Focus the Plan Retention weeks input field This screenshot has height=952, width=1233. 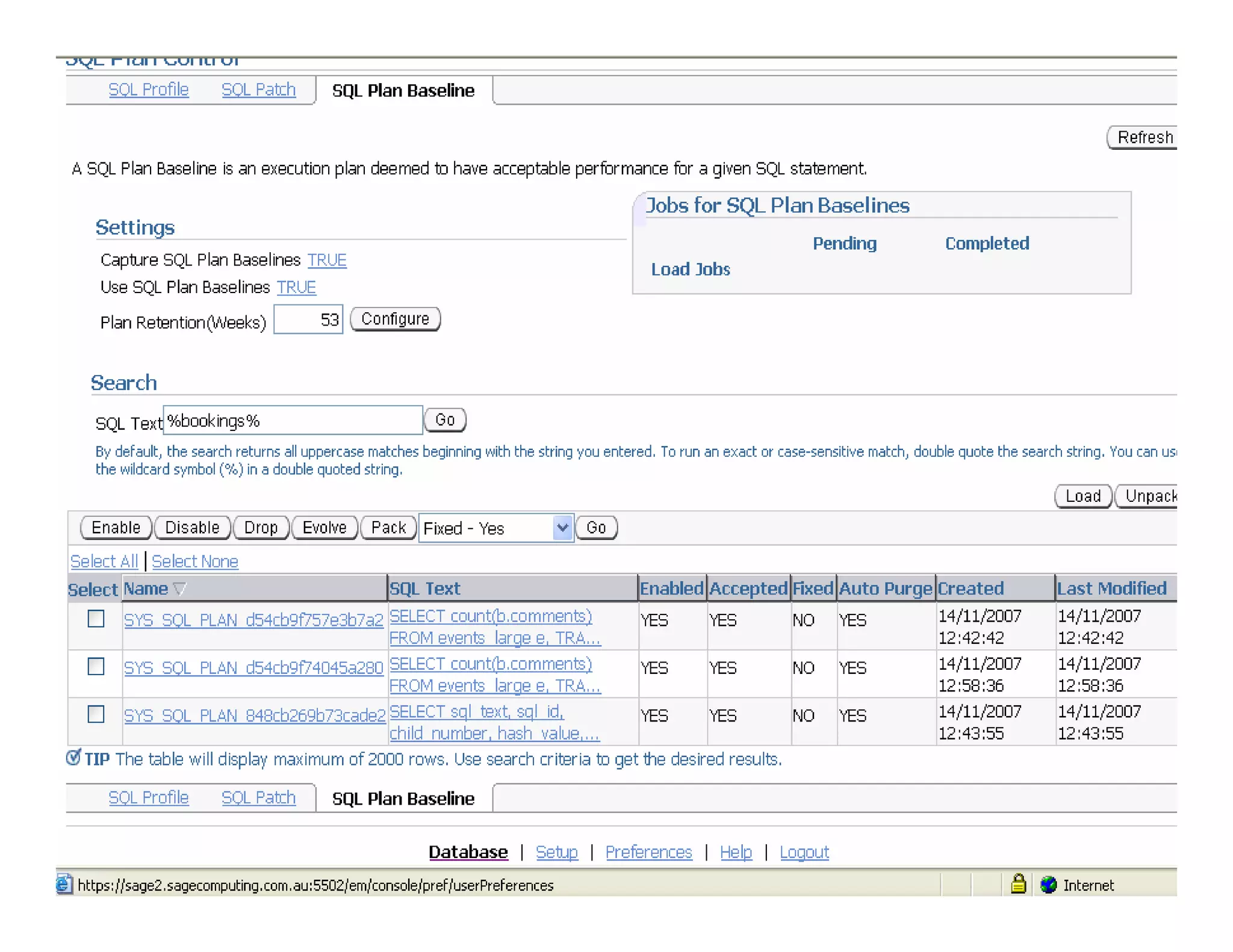click(x=308, y=319)
